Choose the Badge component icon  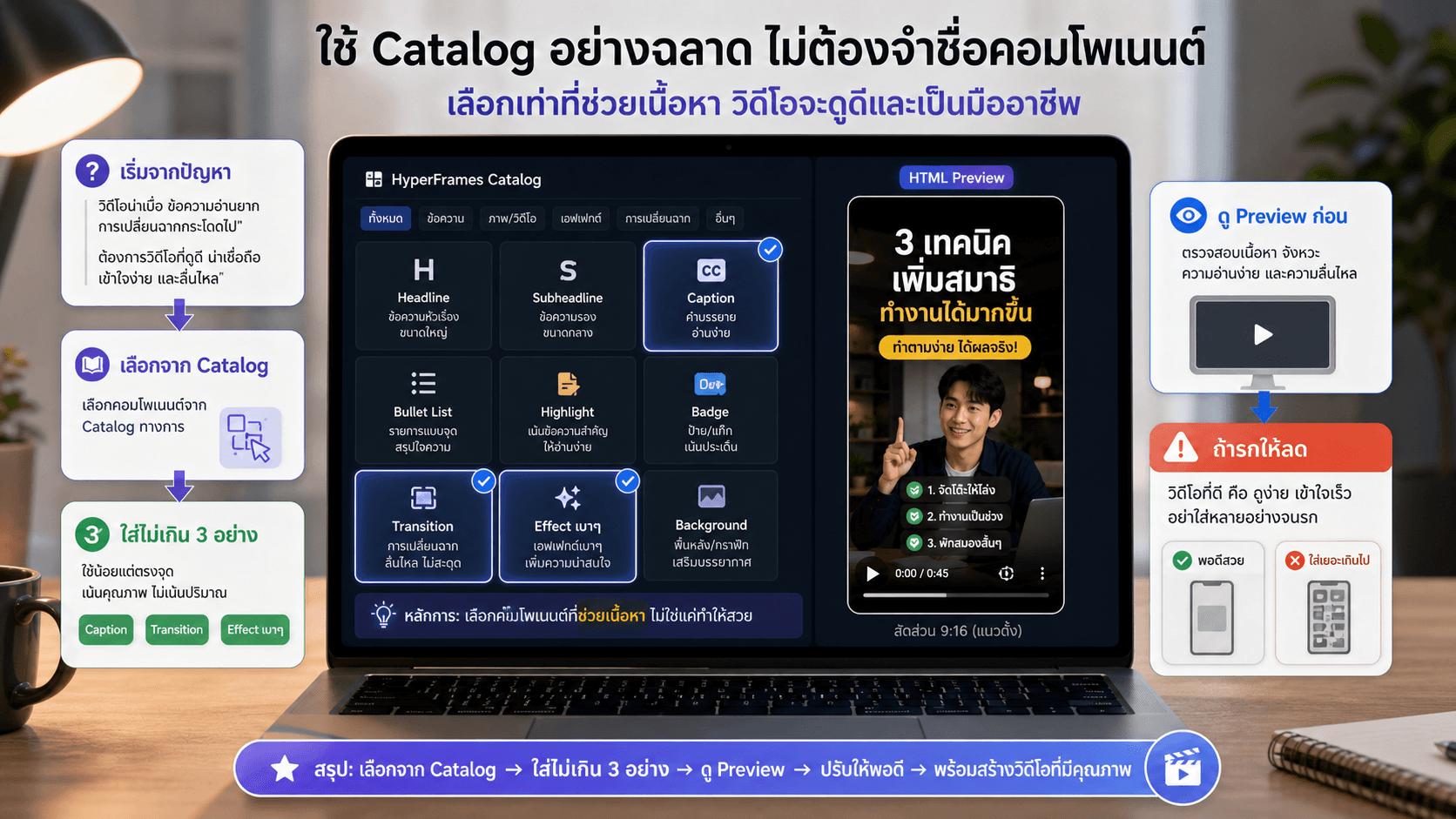click(710, 384)
